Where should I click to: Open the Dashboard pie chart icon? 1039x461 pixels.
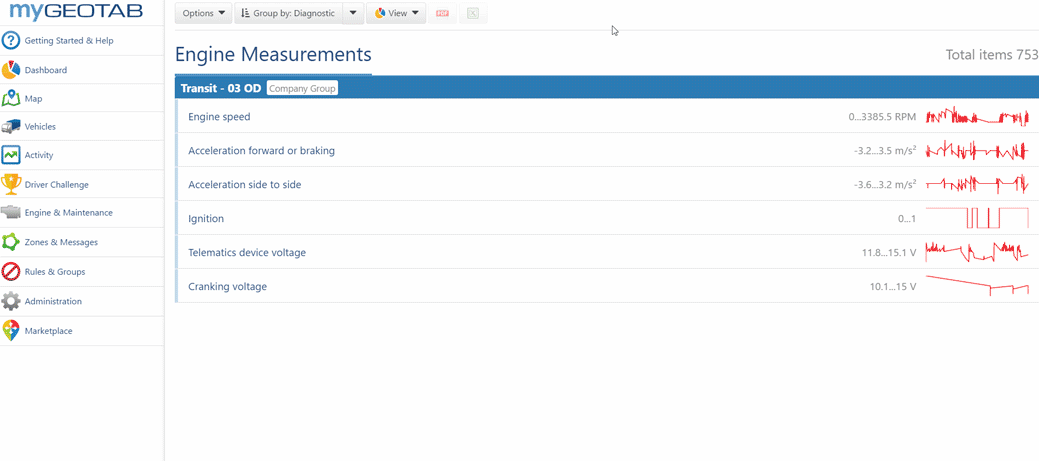(x=11, y=70)
